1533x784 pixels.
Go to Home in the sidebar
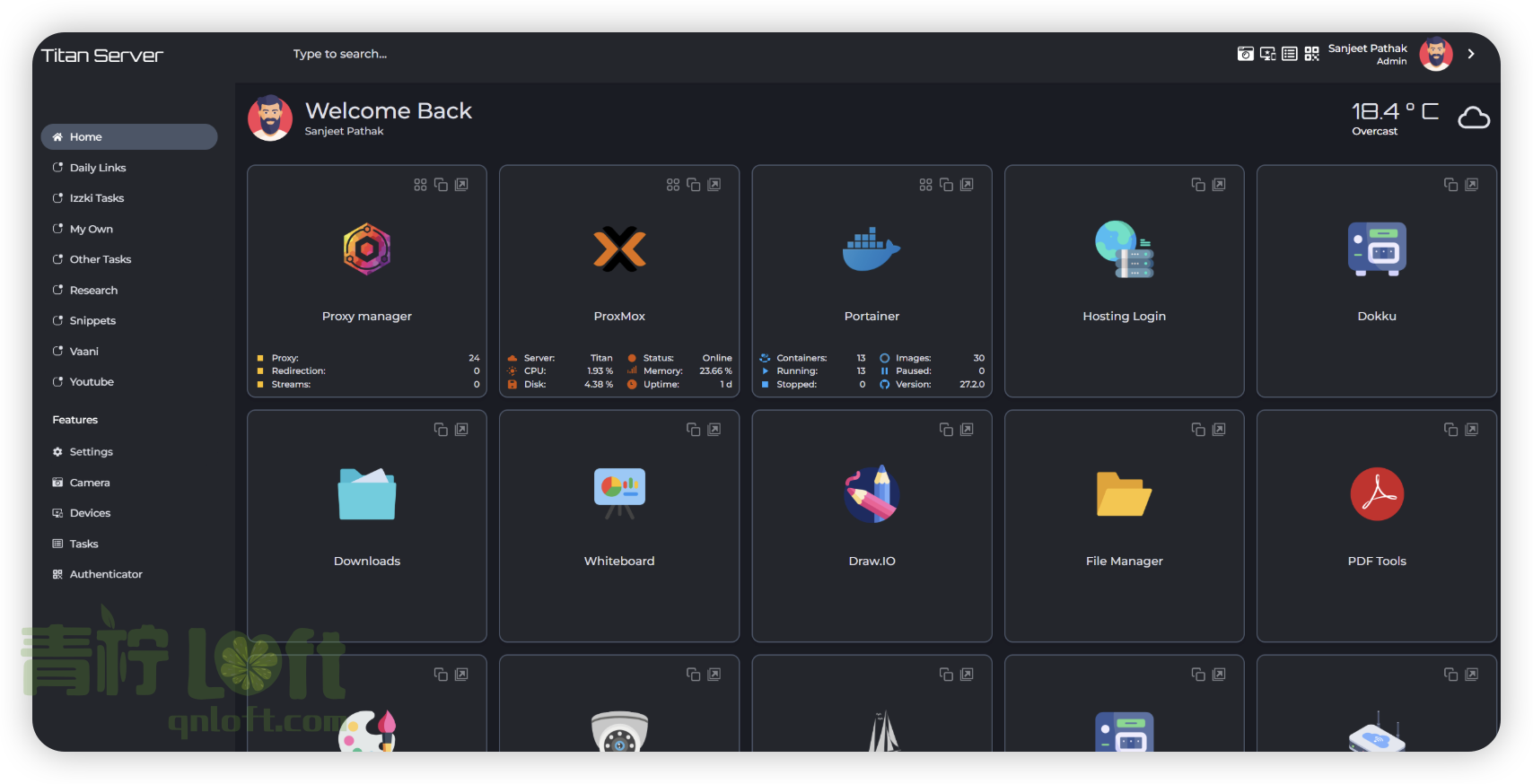(x=129, y=137)
